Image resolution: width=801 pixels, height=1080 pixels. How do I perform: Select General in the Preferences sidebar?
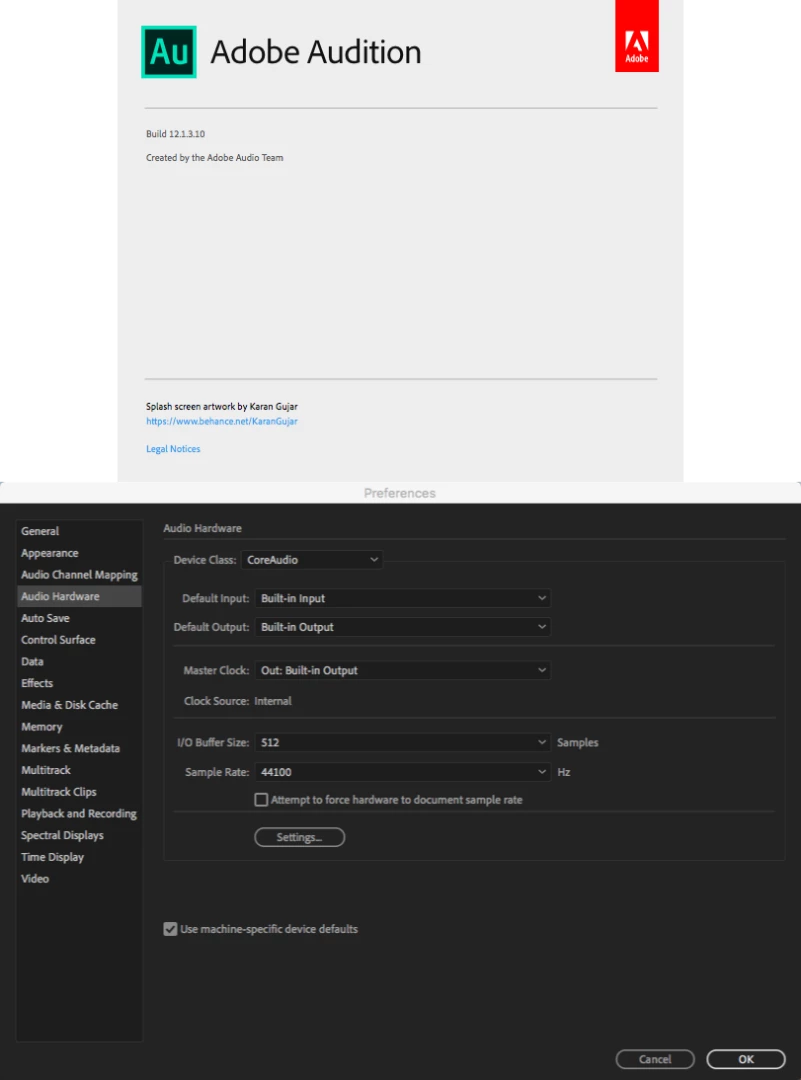click(x=79, y=531)
